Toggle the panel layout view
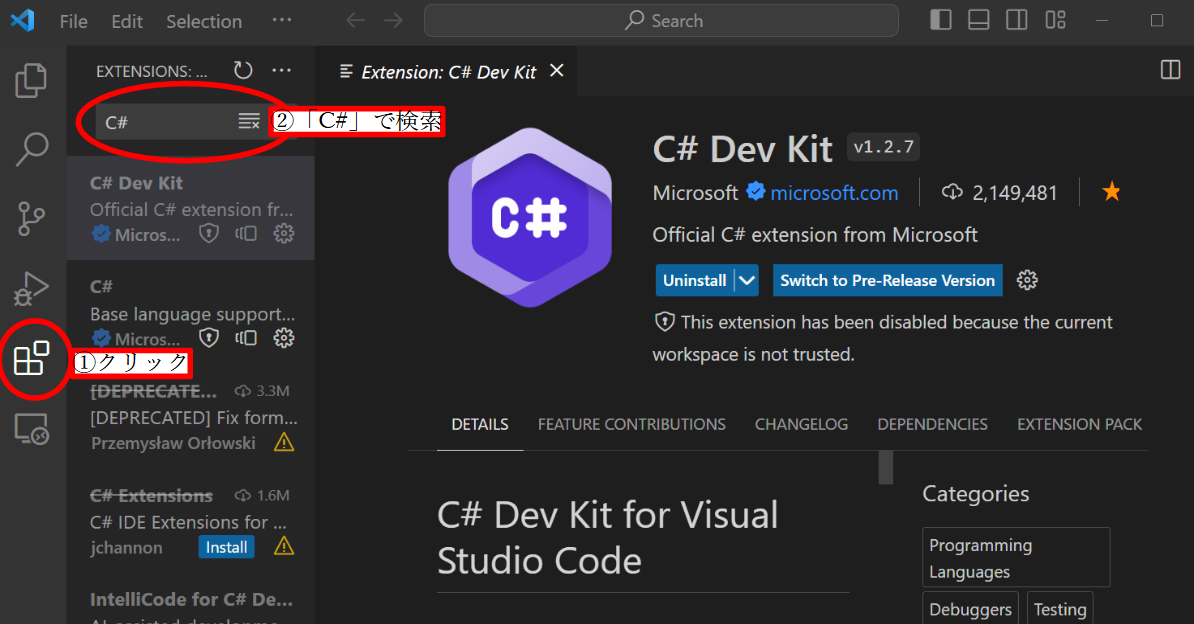This screenshot has height=624, width=1194. pyautogui.click(x=978, y=19)
